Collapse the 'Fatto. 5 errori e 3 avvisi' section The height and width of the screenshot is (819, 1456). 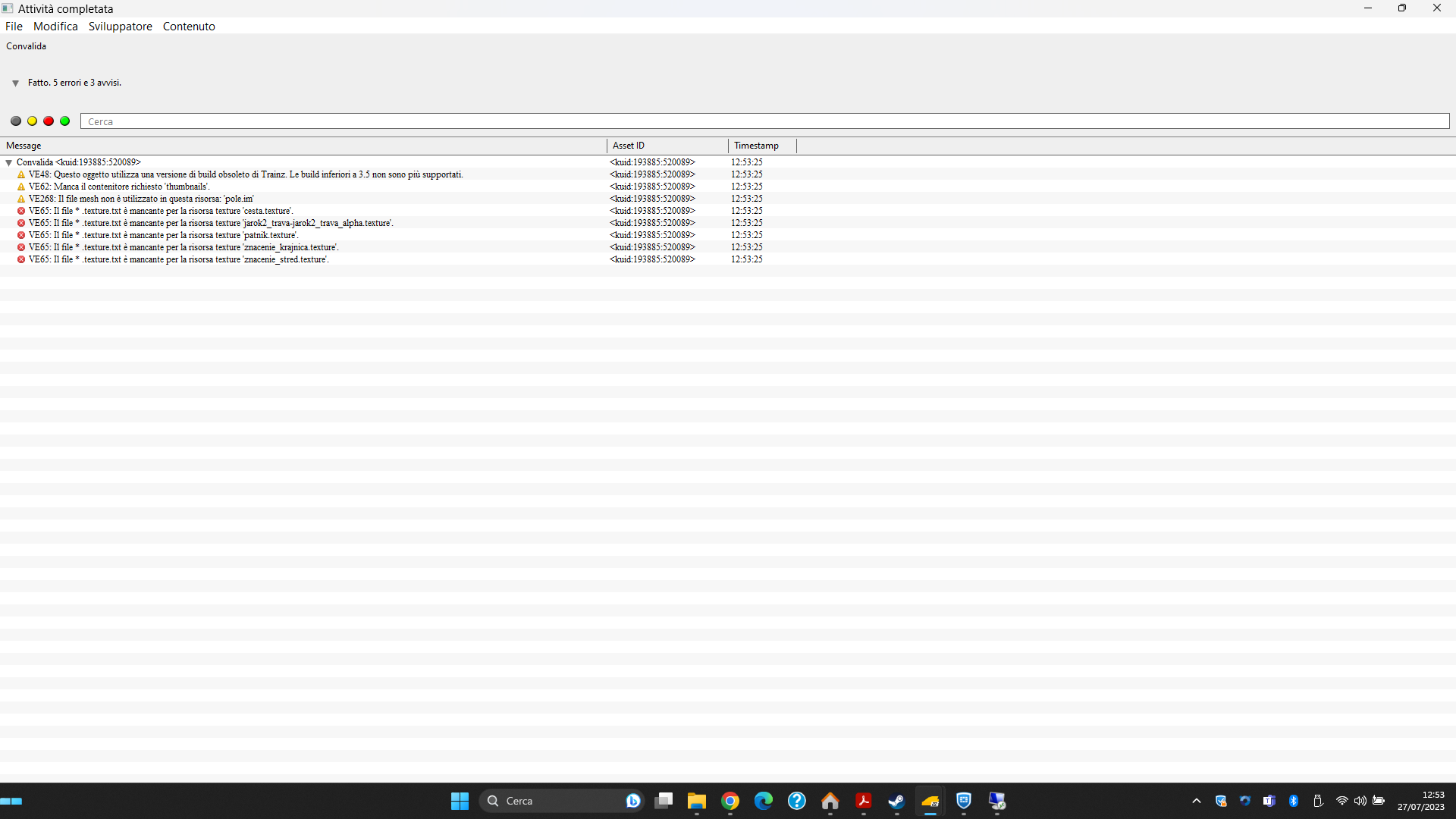(x=15, y=83)
